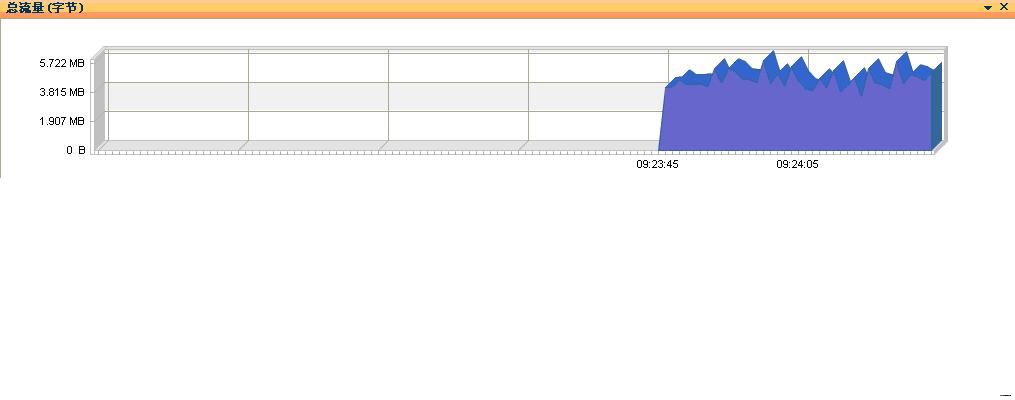Click the highest blue peak near 09:24:05

[x=773, y=55]
